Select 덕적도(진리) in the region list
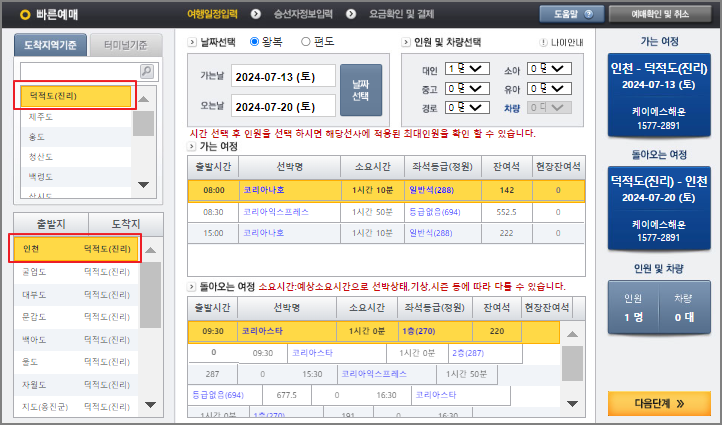 coord(76,96)
